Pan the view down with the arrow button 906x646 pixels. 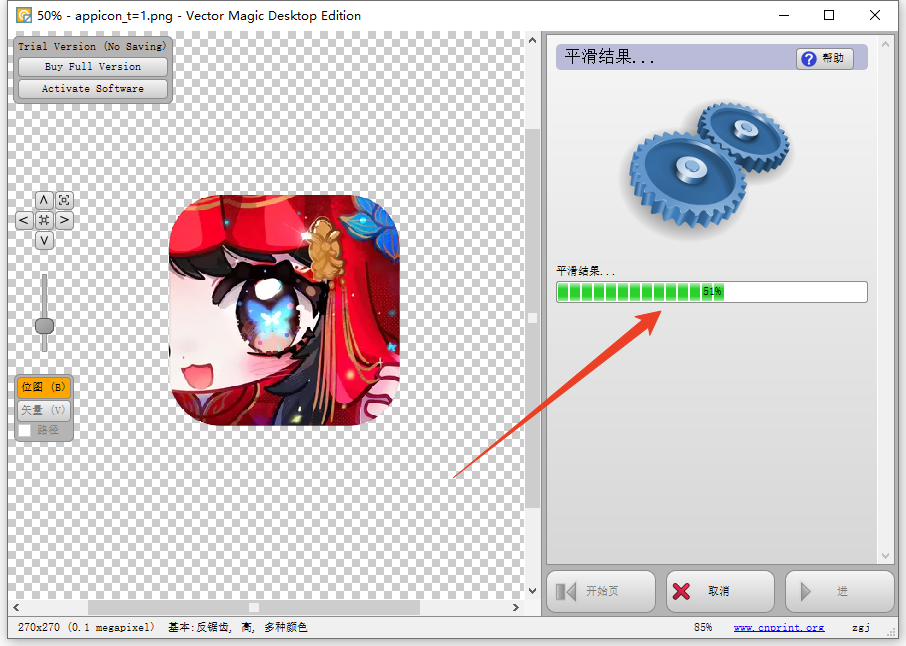pos(44,240)
